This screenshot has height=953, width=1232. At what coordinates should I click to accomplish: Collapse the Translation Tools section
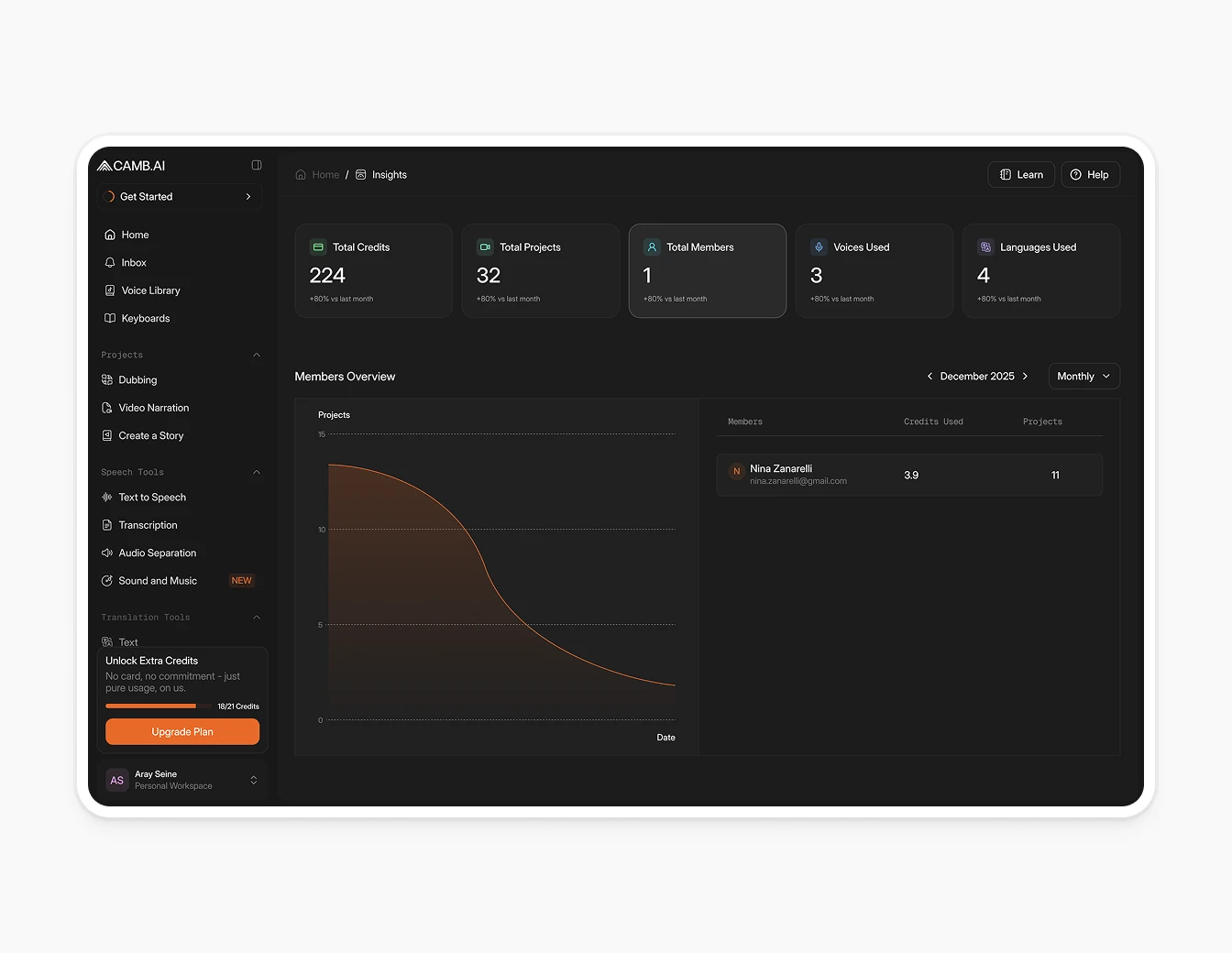pos(257,617)
